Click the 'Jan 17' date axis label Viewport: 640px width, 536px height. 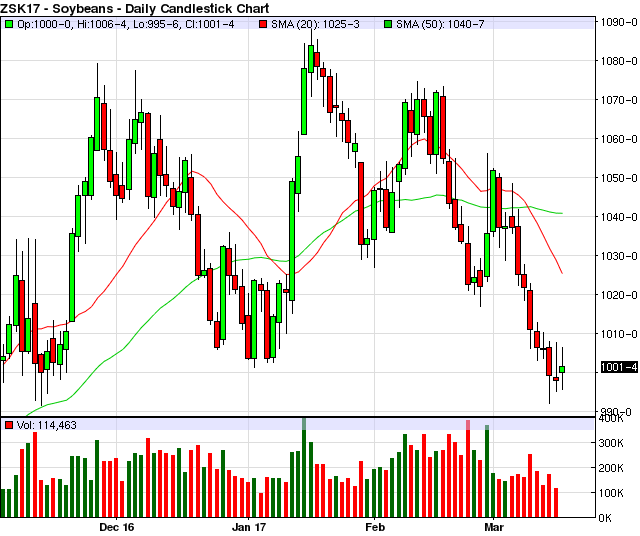point(249,527)
